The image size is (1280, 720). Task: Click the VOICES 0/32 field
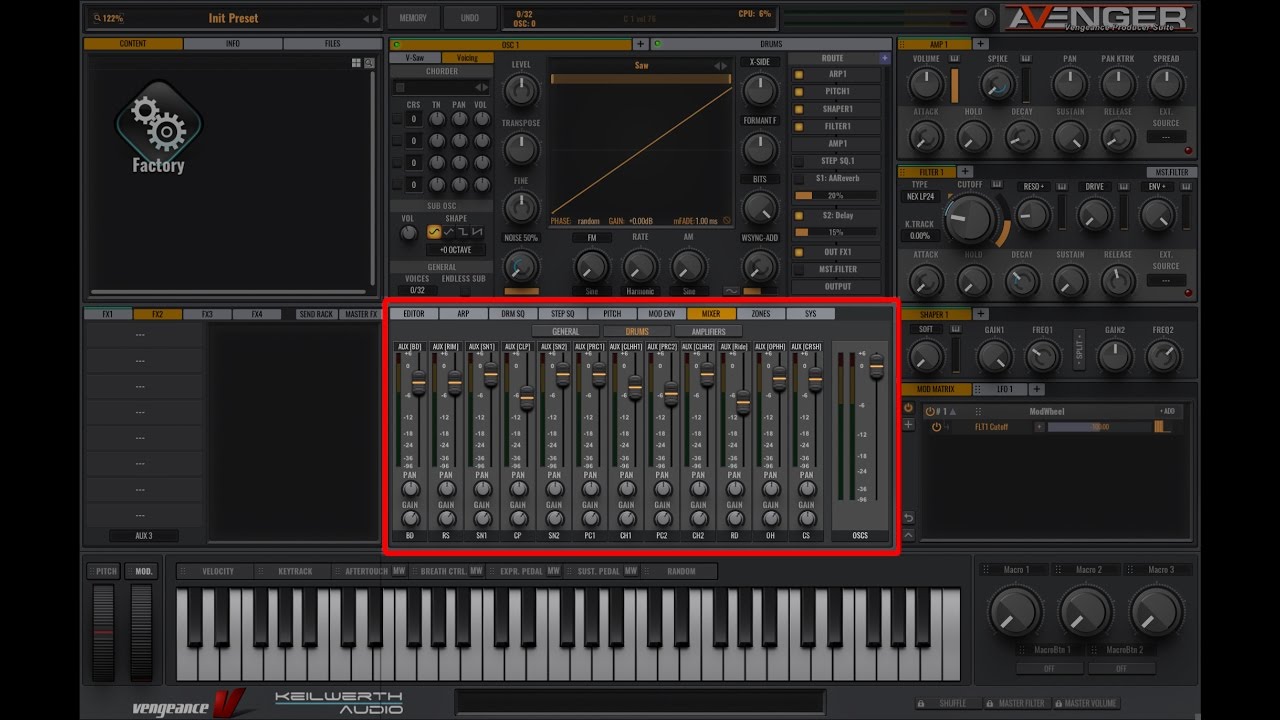point(417,290)
